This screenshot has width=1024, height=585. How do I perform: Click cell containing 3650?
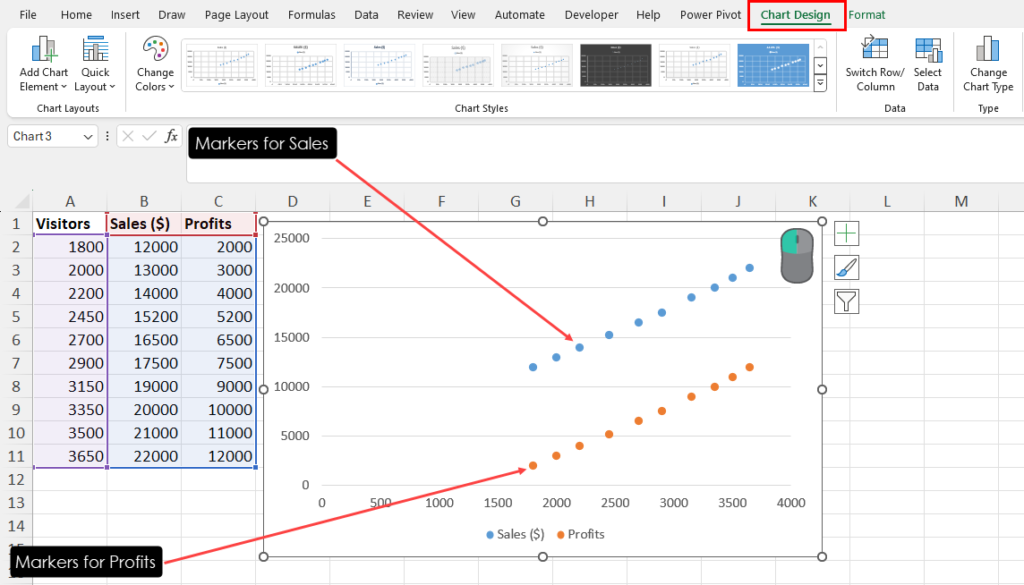pyautogui.click(x=70, y=456)
